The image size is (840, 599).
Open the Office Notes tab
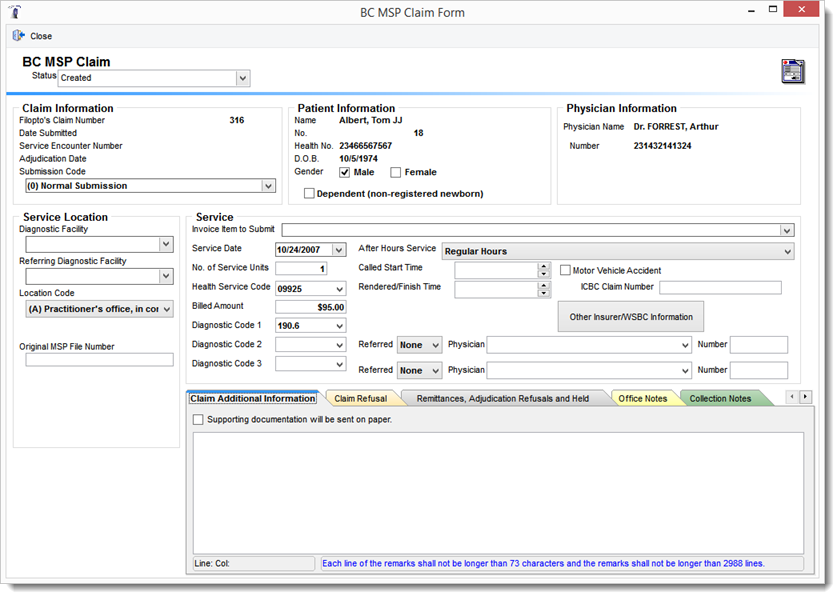[643, 398]
